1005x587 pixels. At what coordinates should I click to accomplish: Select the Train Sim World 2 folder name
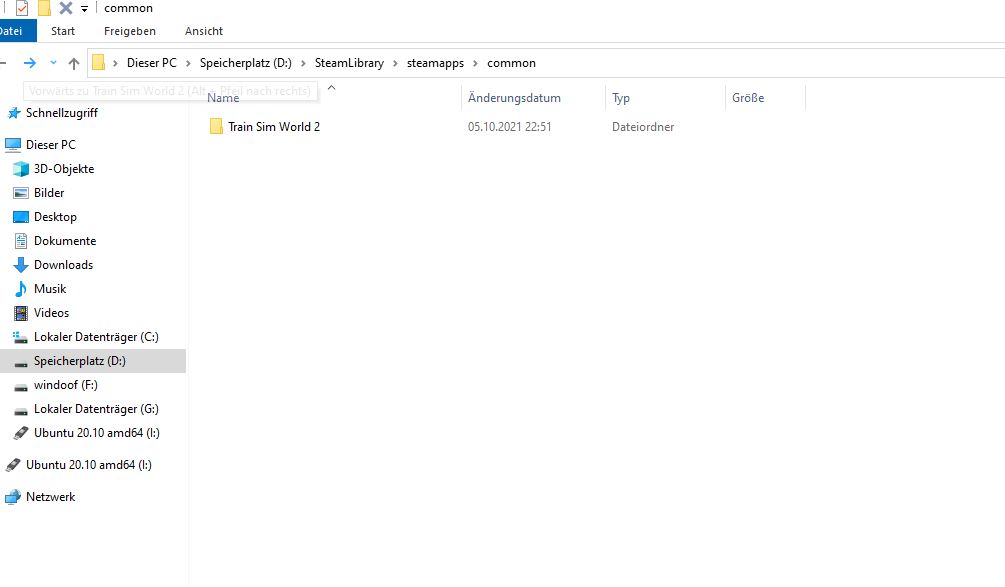pos(274,127)
